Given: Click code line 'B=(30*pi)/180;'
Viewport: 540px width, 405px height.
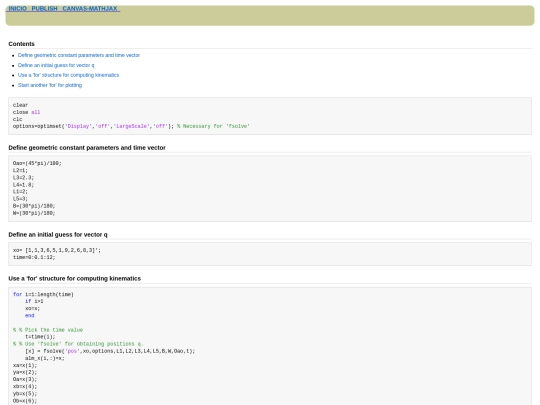Looking at the screenshot, I should click(34, 206).
